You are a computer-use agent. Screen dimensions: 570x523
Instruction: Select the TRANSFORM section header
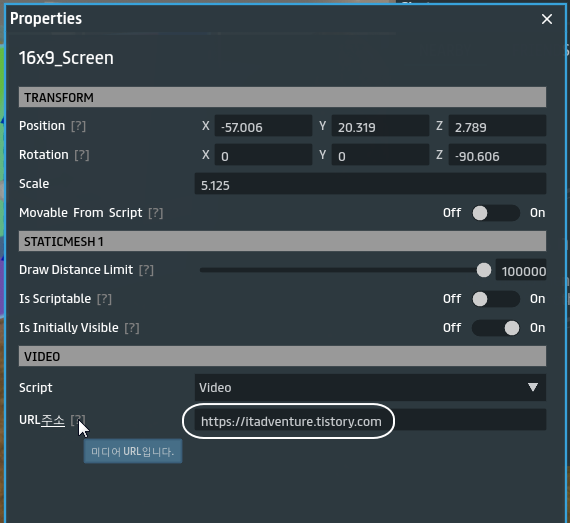(x=282, y=97)
